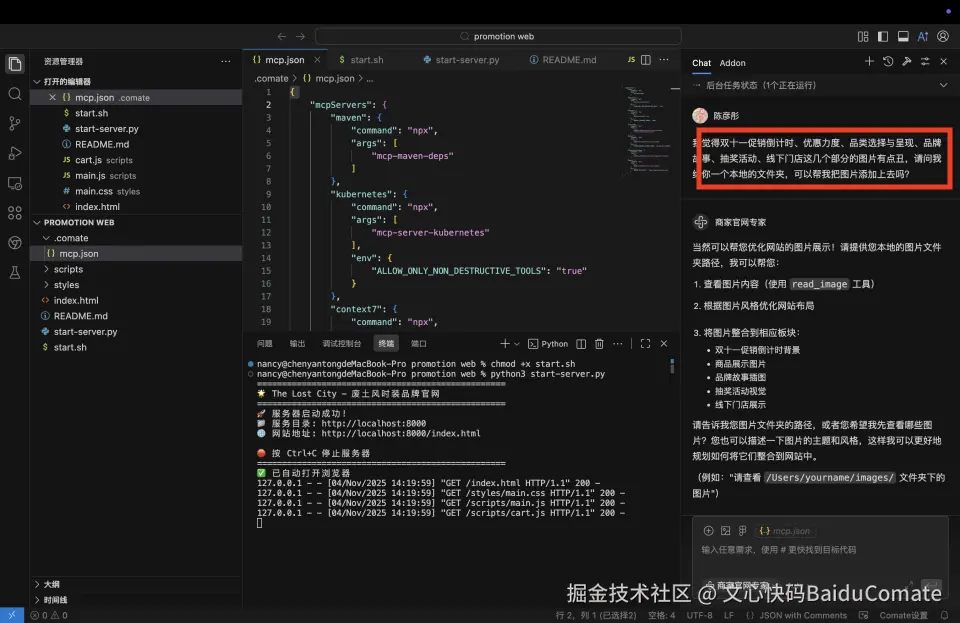Open the chat history clock icon
Viewport: 960px width, 623px height.
(888, 61)
